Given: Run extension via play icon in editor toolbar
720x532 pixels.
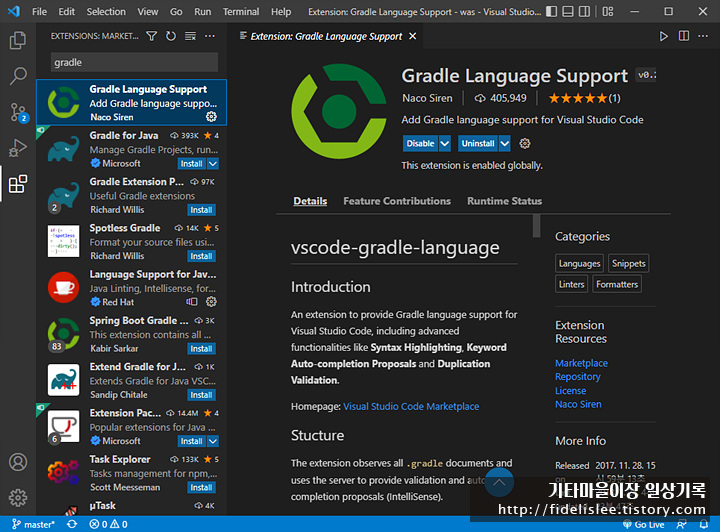Looking at the screenshot, I should (x=664, y=36).
